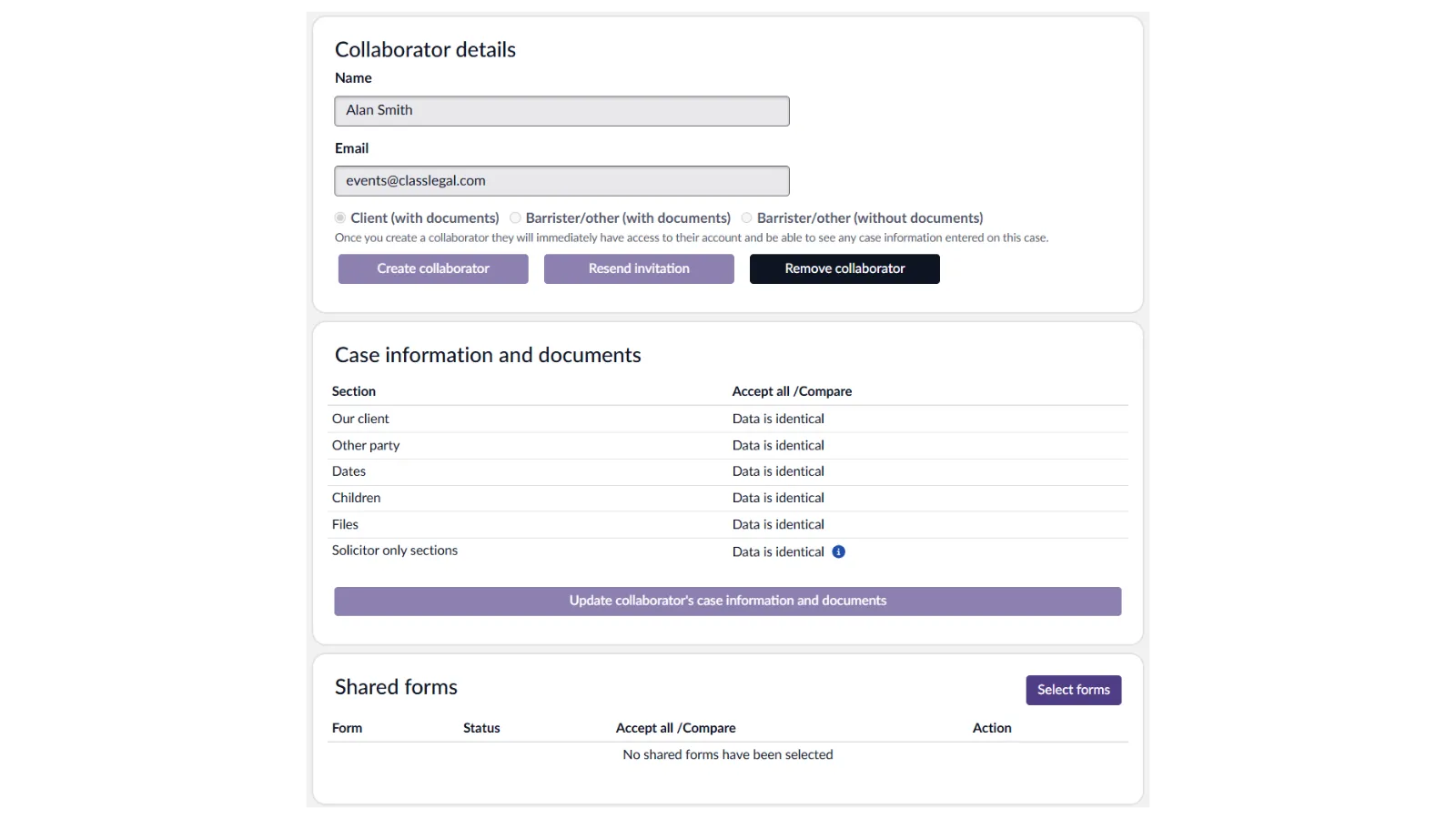Click the info icon beside Solicitor only sections
This screenshot has height=819, width=1456.
pyautogui.click(x=838, y=551)
